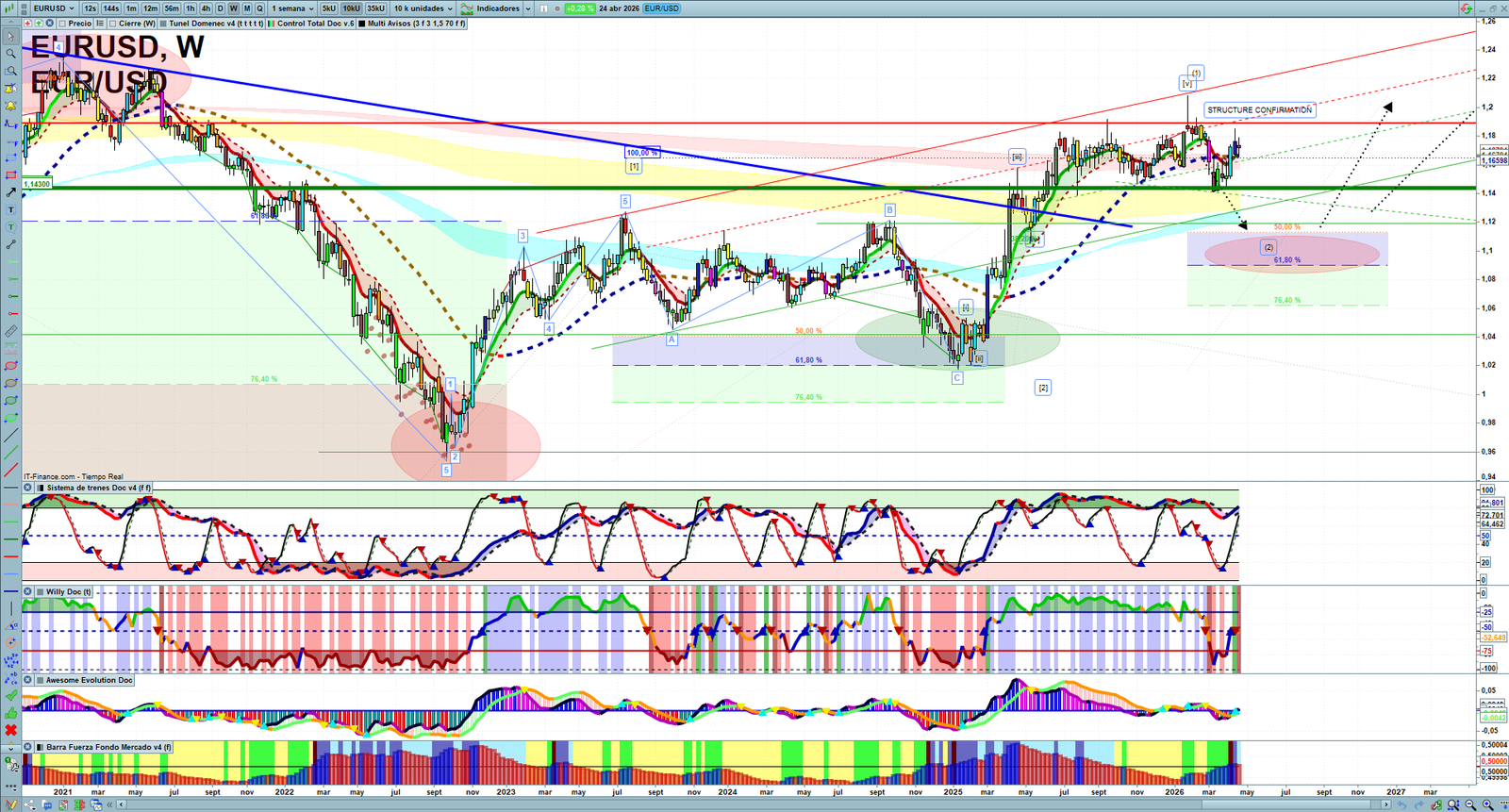Switch to the D daily timeframe

tap(221, 8)
